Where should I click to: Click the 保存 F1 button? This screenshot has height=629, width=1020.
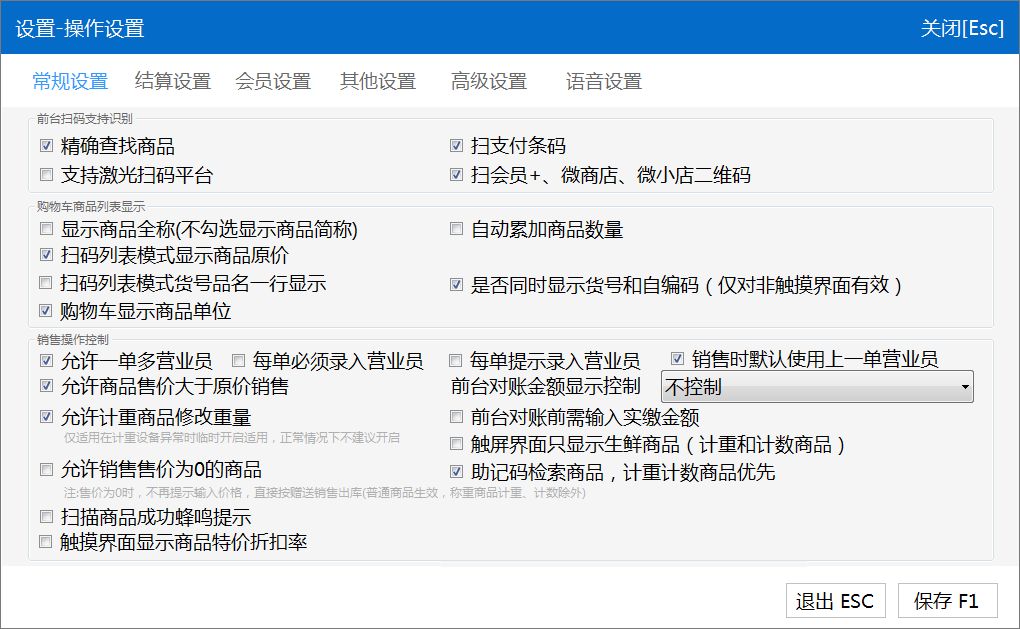947,601
